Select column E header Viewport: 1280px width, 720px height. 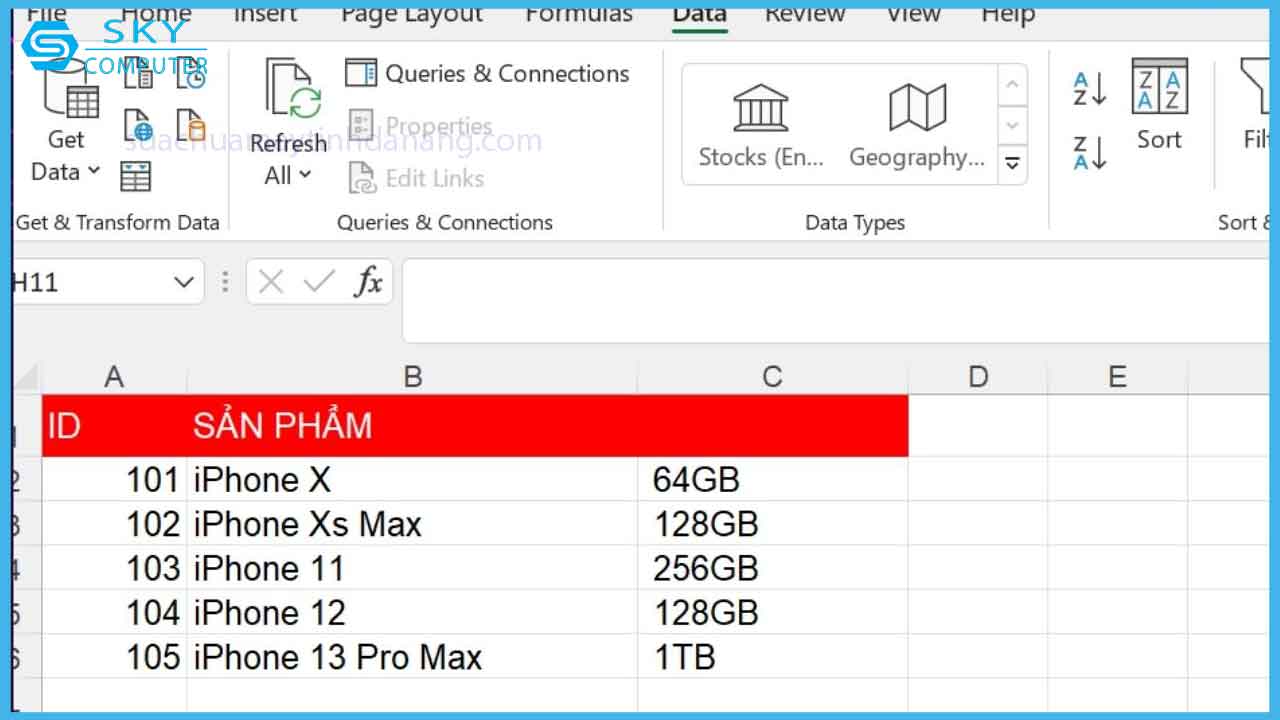coord(1117,377)
